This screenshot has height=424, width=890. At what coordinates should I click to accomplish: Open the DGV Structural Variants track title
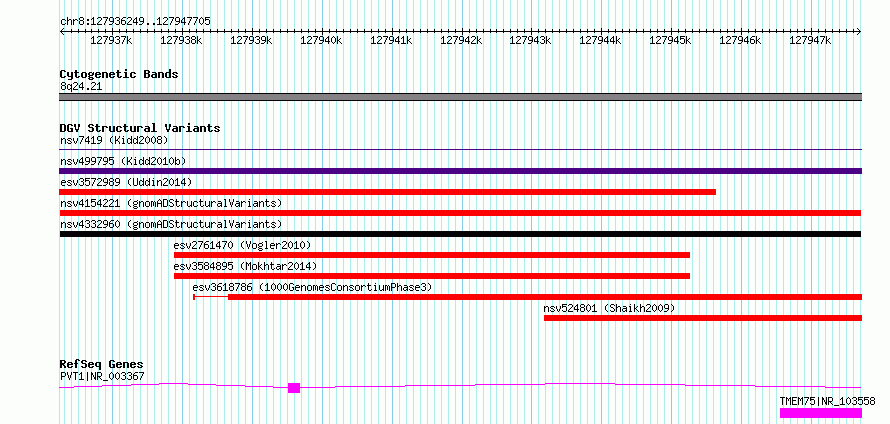click(140, 128)
